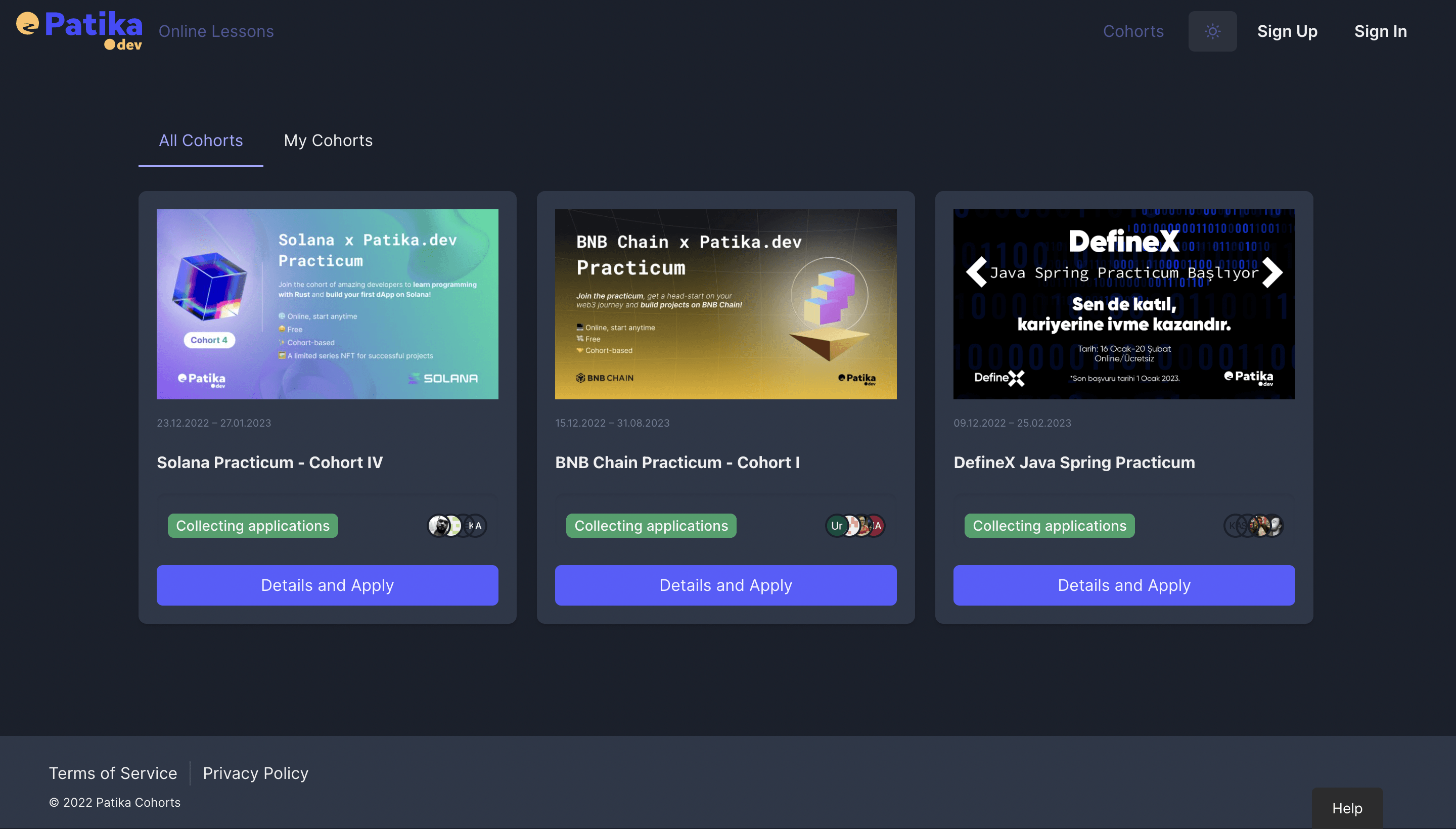1456x829 pixels.
Task: Click the Sign Up button
Action: click(1286, 31)
